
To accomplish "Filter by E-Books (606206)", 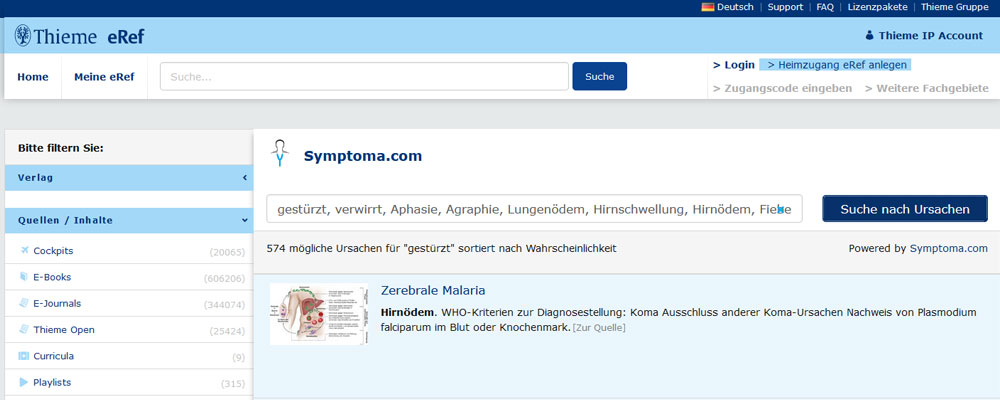I will click(x=129, y=277).
